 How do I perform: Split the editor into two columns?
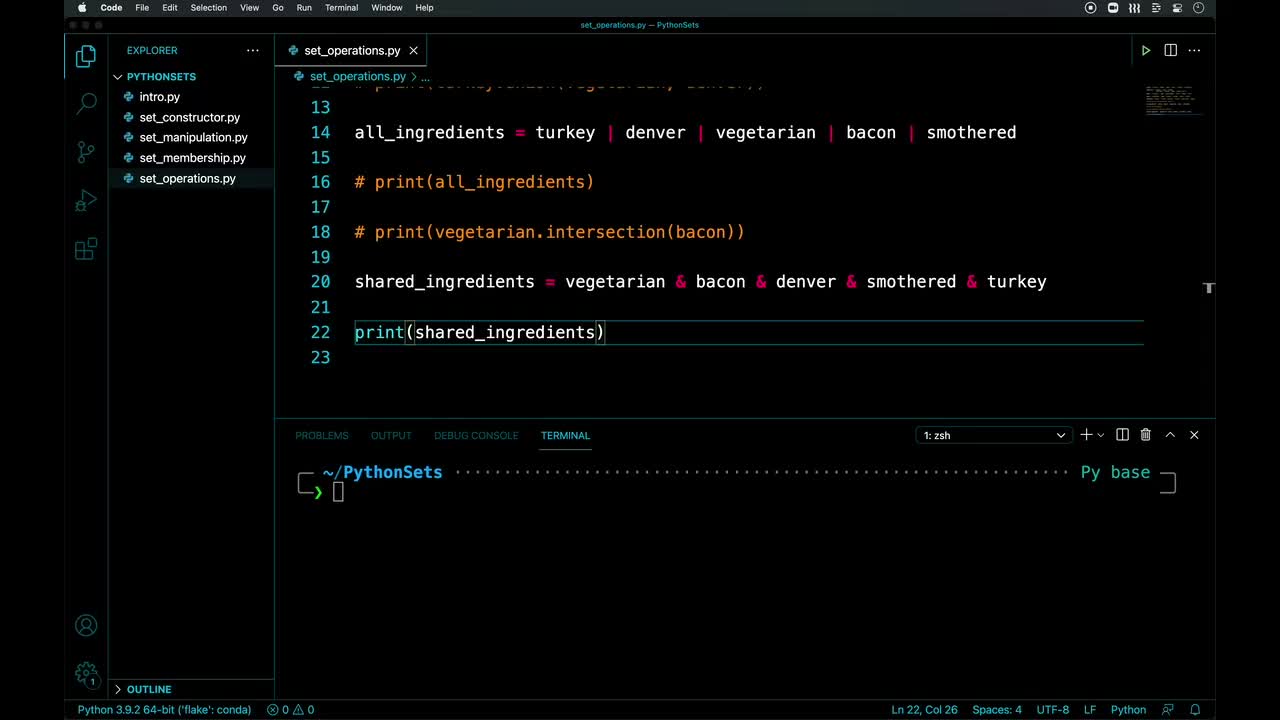pyautogui.click(x=1170, y=50)
